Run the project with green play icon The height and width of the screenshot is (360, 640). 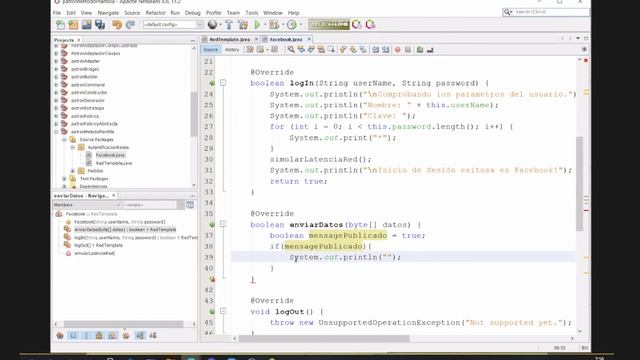click(258, 24)
